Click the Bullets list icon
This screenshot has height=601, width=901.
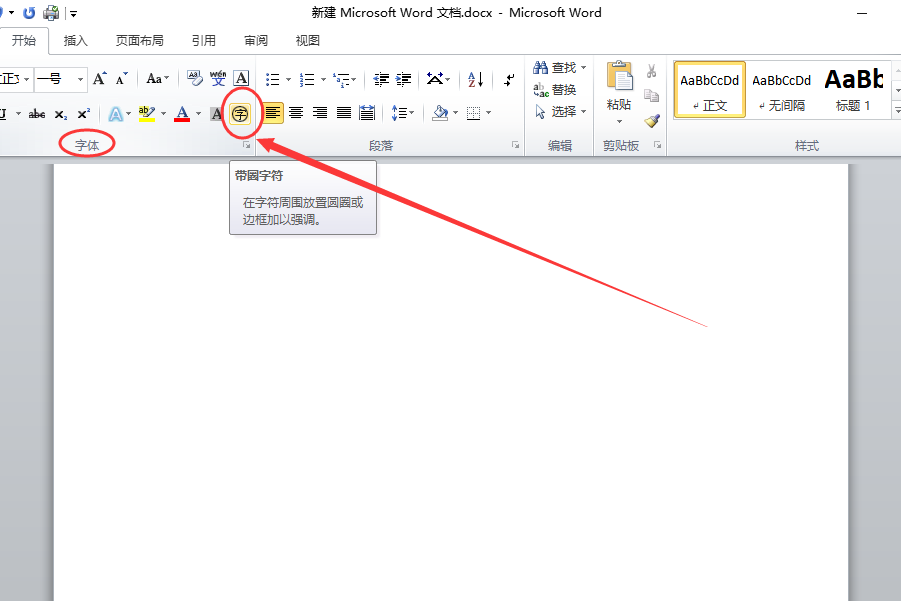pos(272,79)
